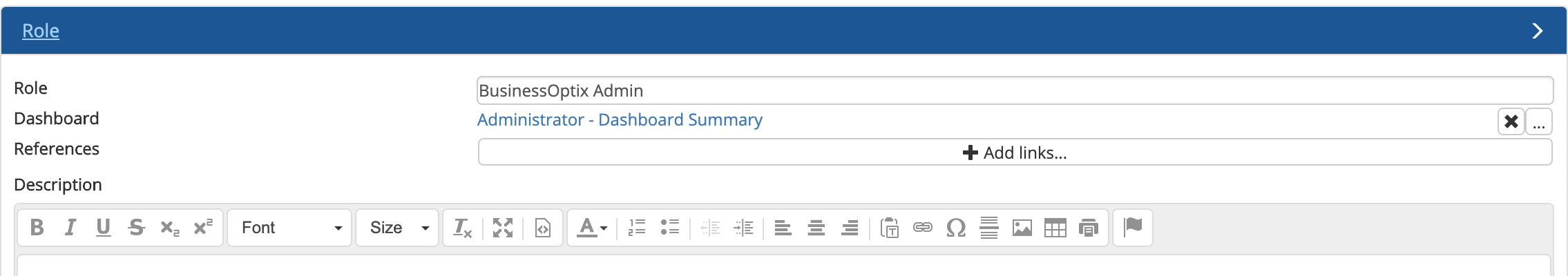Viewport: 1568px width, 276px height.
Task: Toggle bold formatting
Action: (37, 228)
